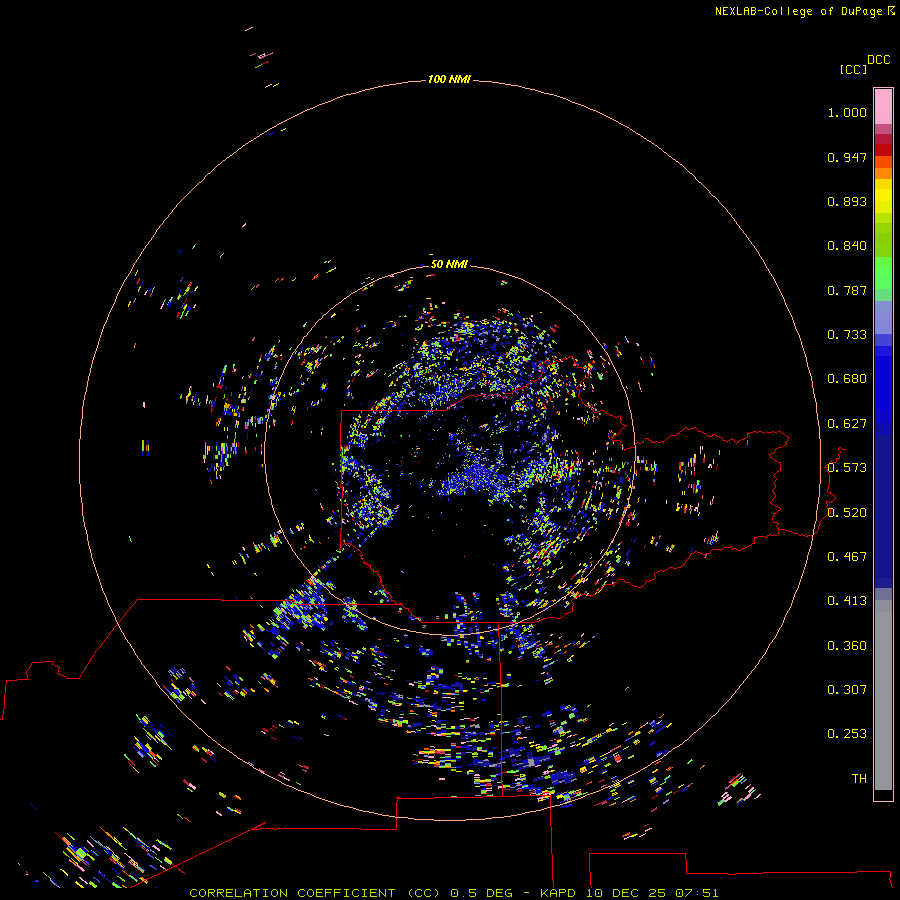
Task: Click the TH threshold label in legend
Action: click(x=859, y=779)
